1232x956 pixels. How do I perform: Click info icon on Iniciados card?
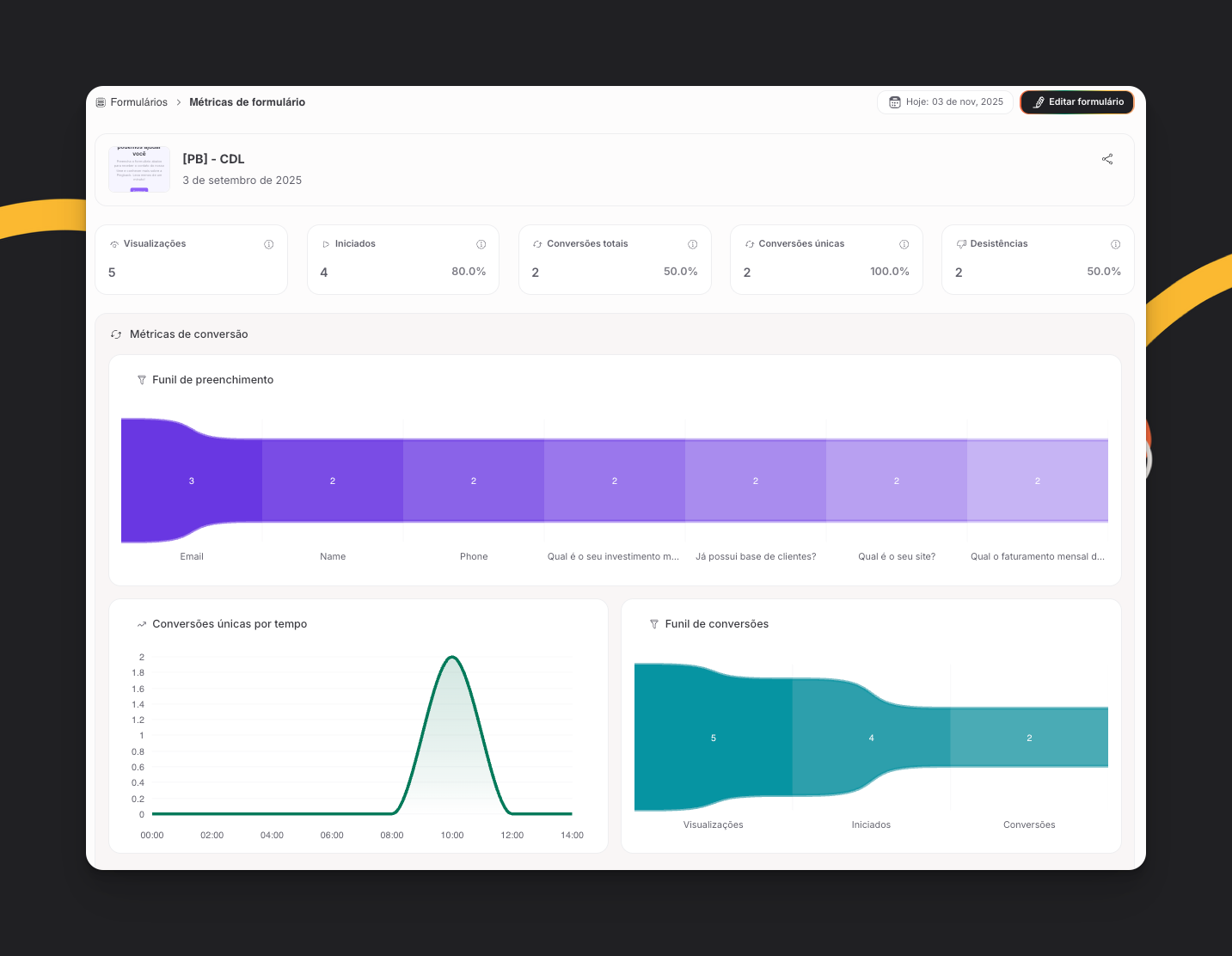(x=481, y=244)
